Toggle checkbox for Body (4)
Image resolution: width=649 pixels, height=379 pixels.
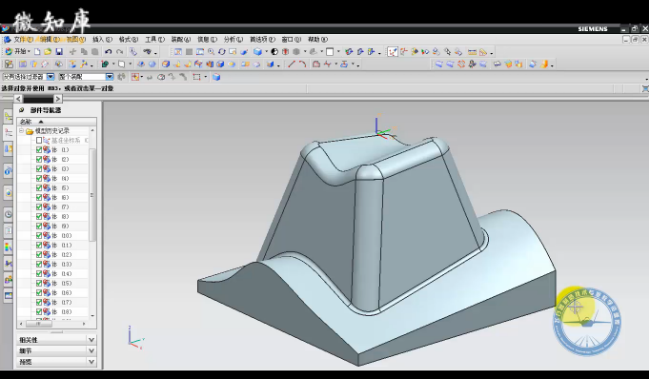39,178
